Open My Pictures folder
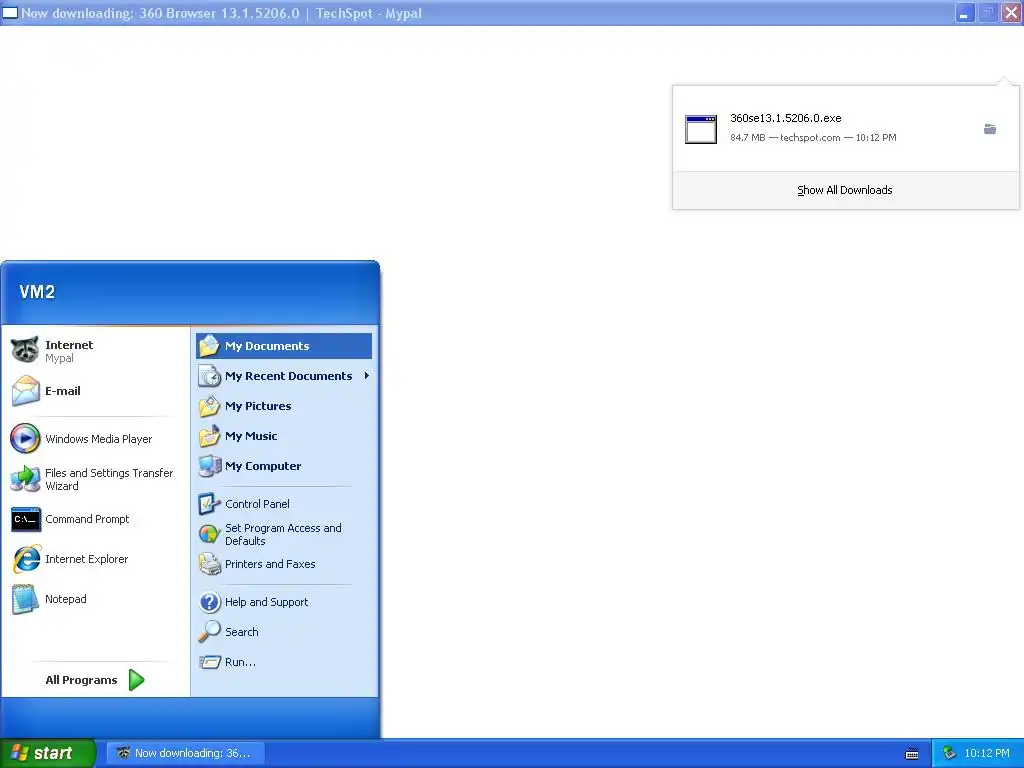Screen dimensions: 1024x768 [284, 406]
